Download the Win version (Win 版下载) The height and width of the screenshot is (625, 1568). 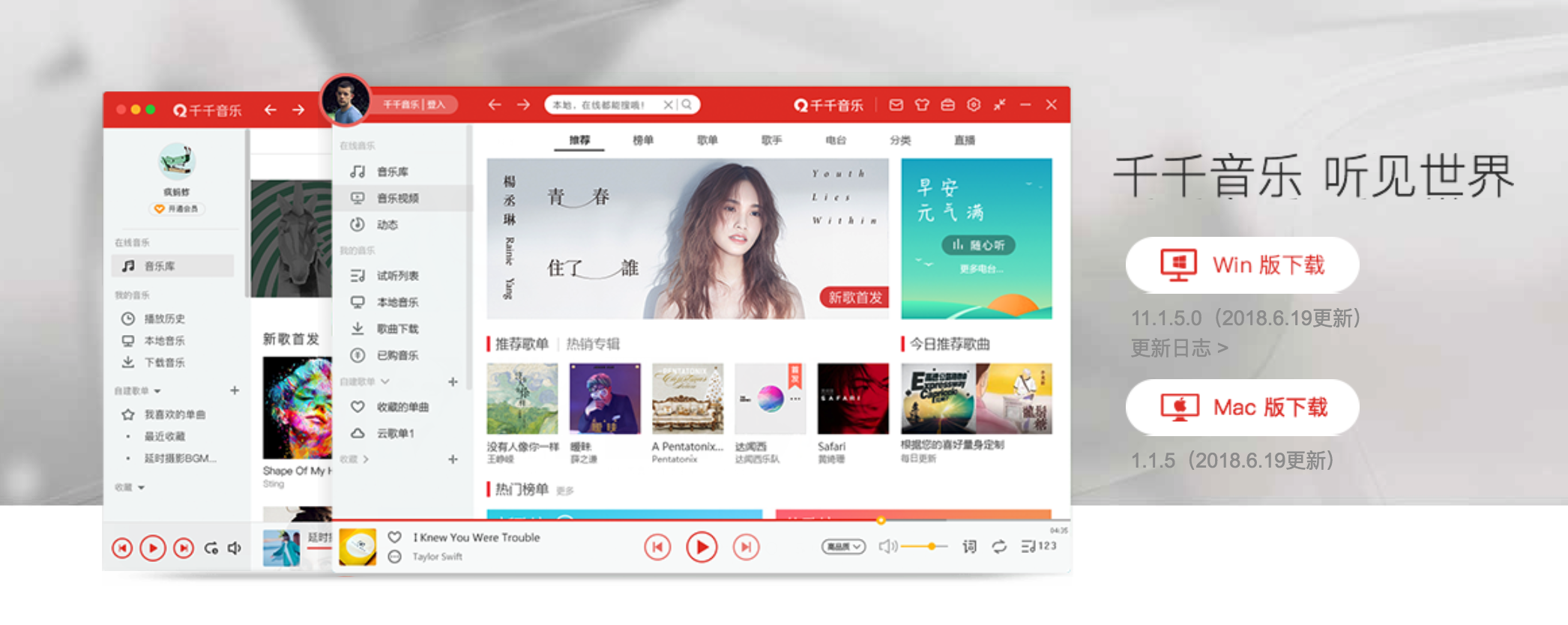[x=1242, y=265]
